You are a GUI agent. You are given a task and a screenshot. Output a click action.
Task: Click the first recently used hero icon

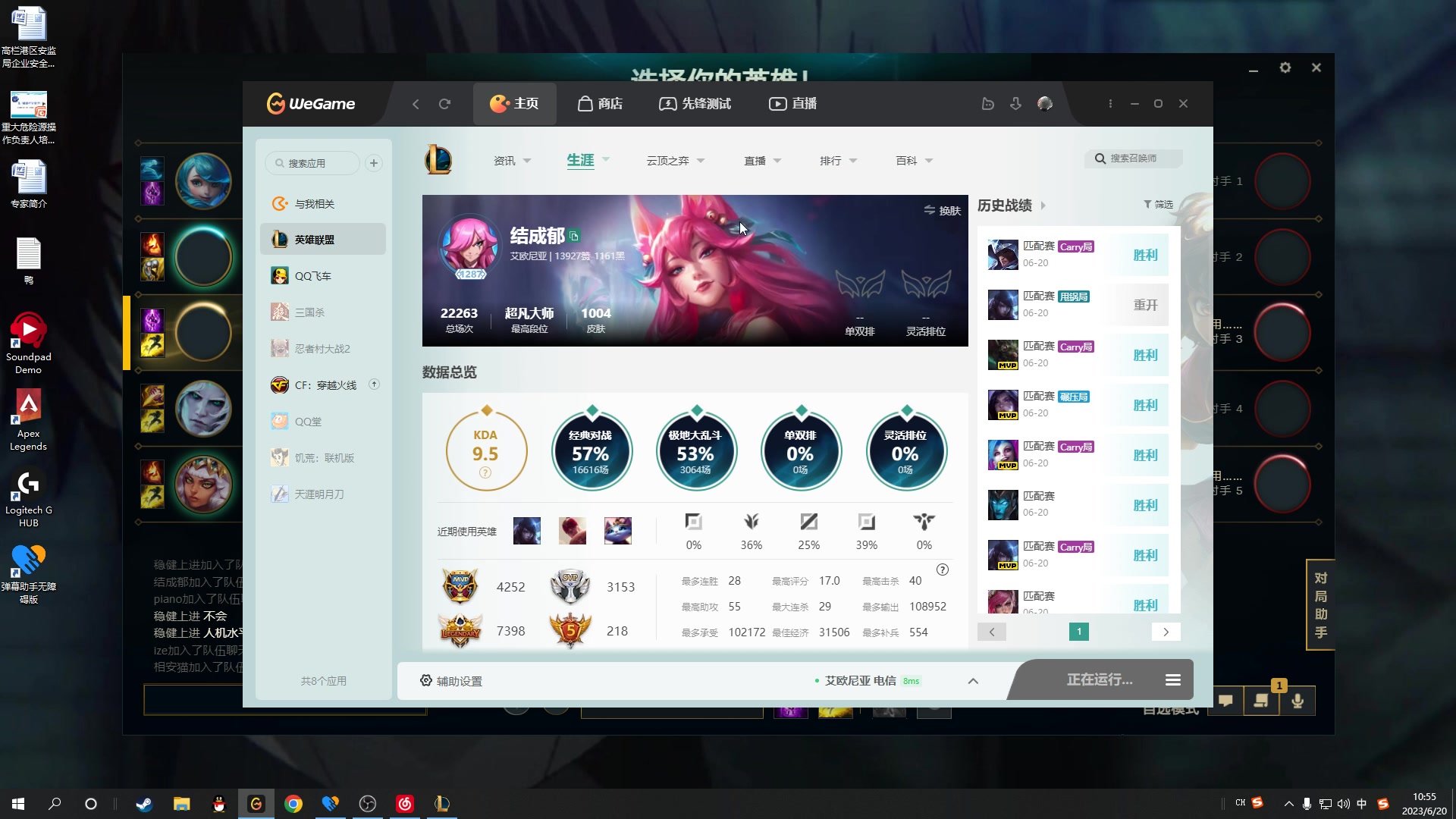coord(527,531)
